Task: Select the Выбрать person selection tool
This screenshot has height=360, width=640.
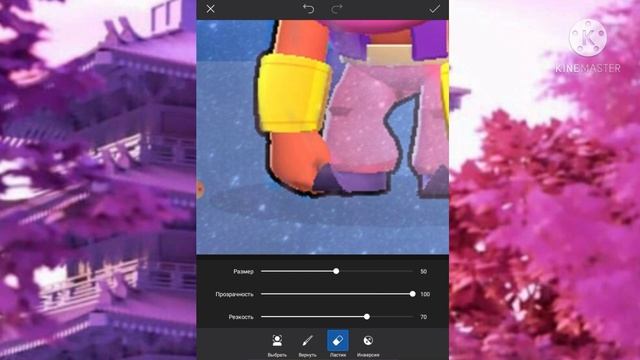Action: tap(277, 345)
